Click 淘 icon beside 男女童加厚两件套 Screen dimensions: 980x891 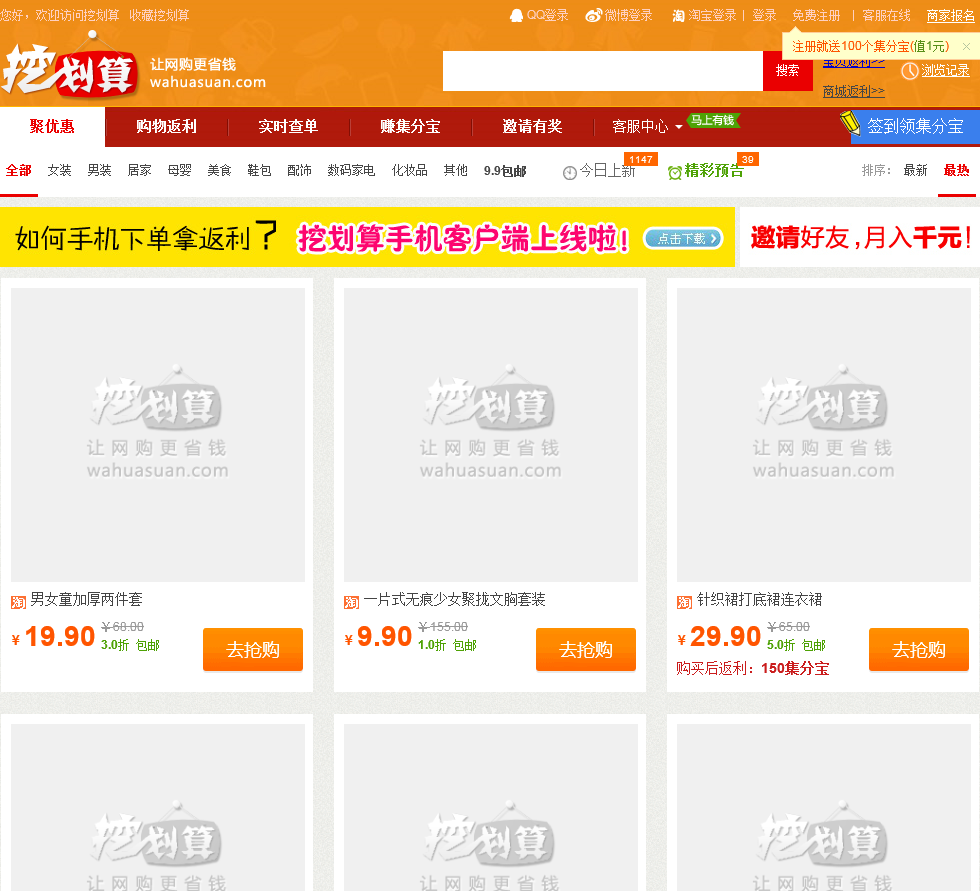[18, 602]
